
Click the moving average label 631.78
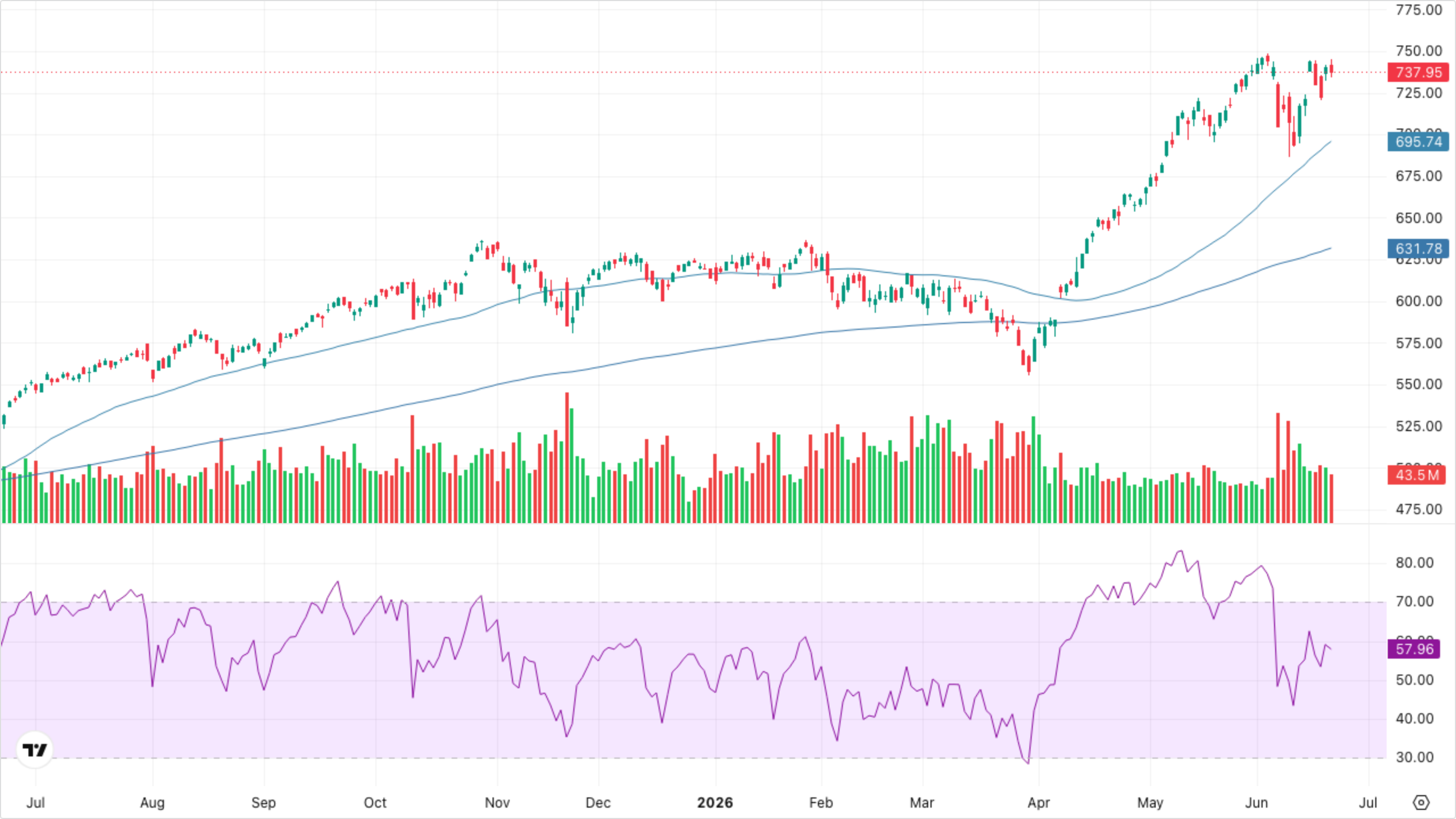coord(1418,249)
